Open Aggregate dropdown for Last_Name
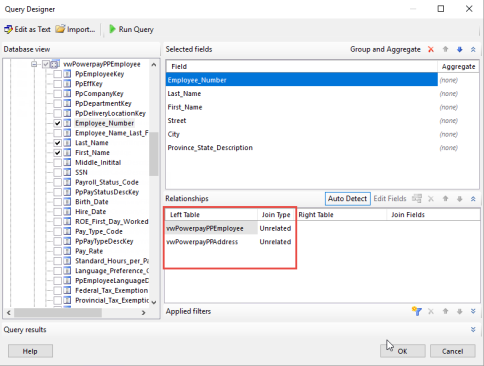 (x=458, y=94)
